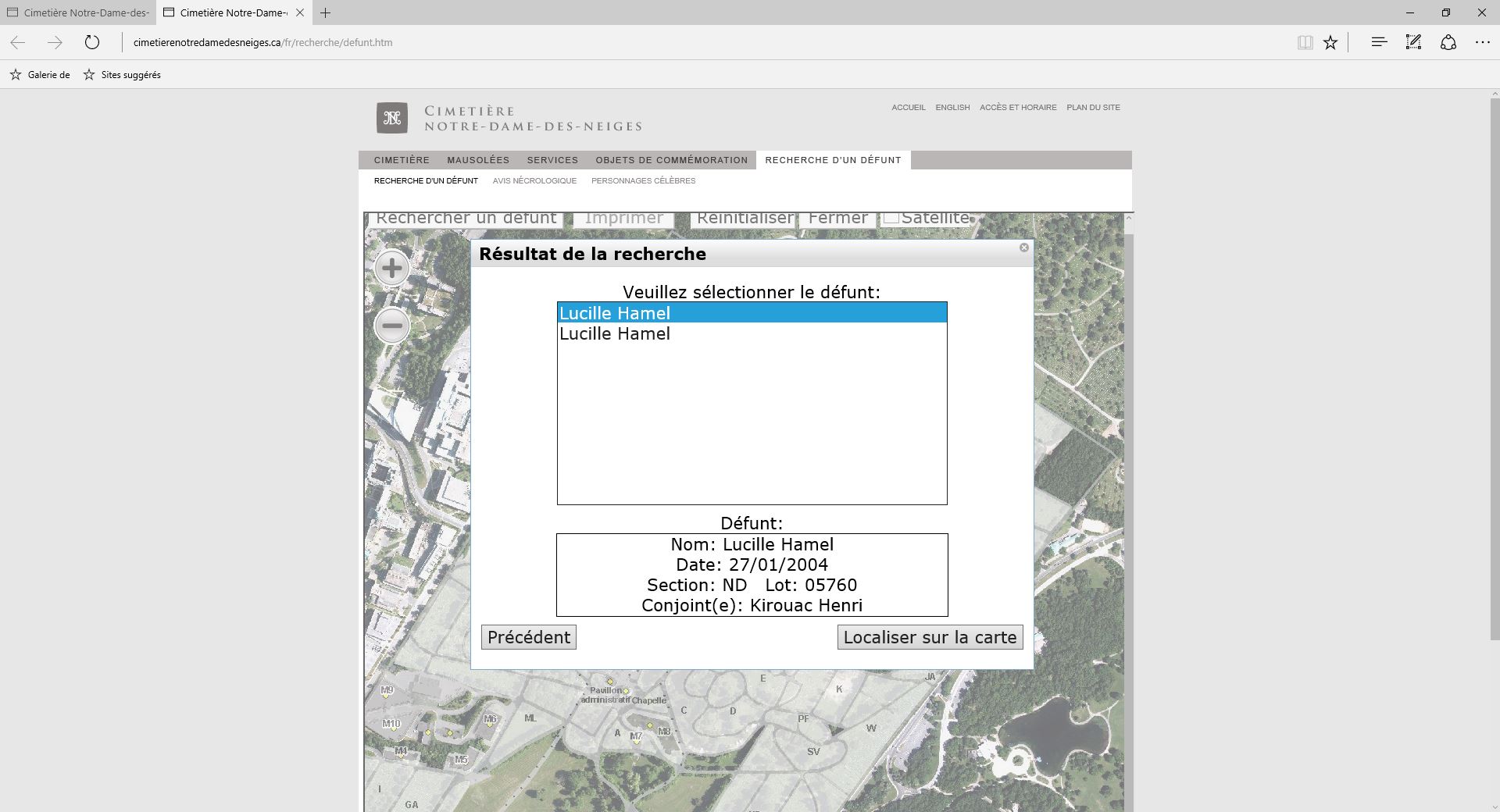Click Rechercher un défunt button
This screenshot has width=1500, height=812.
coord(466,219)
